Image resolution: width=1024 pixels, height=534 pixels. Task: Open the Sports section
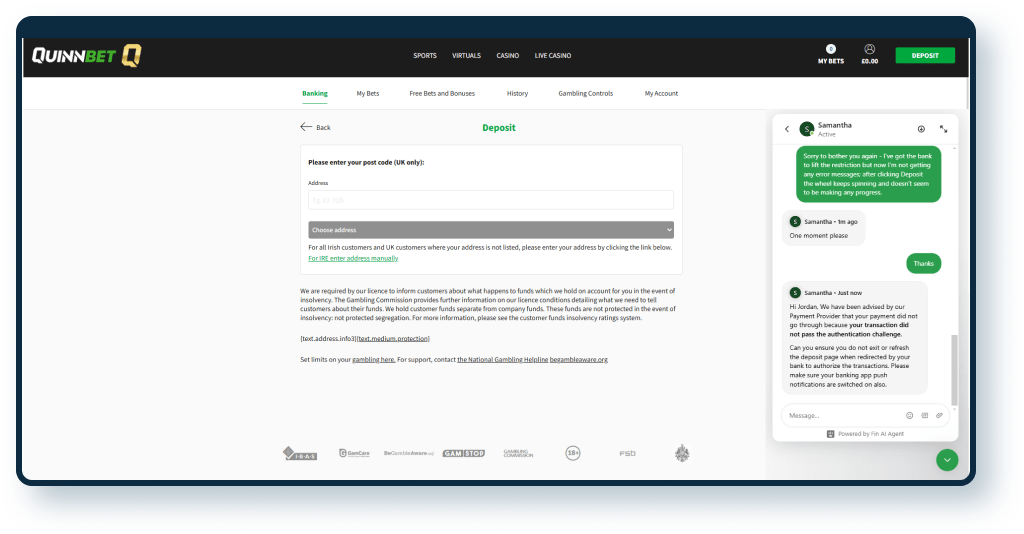[x=424, y=55]
